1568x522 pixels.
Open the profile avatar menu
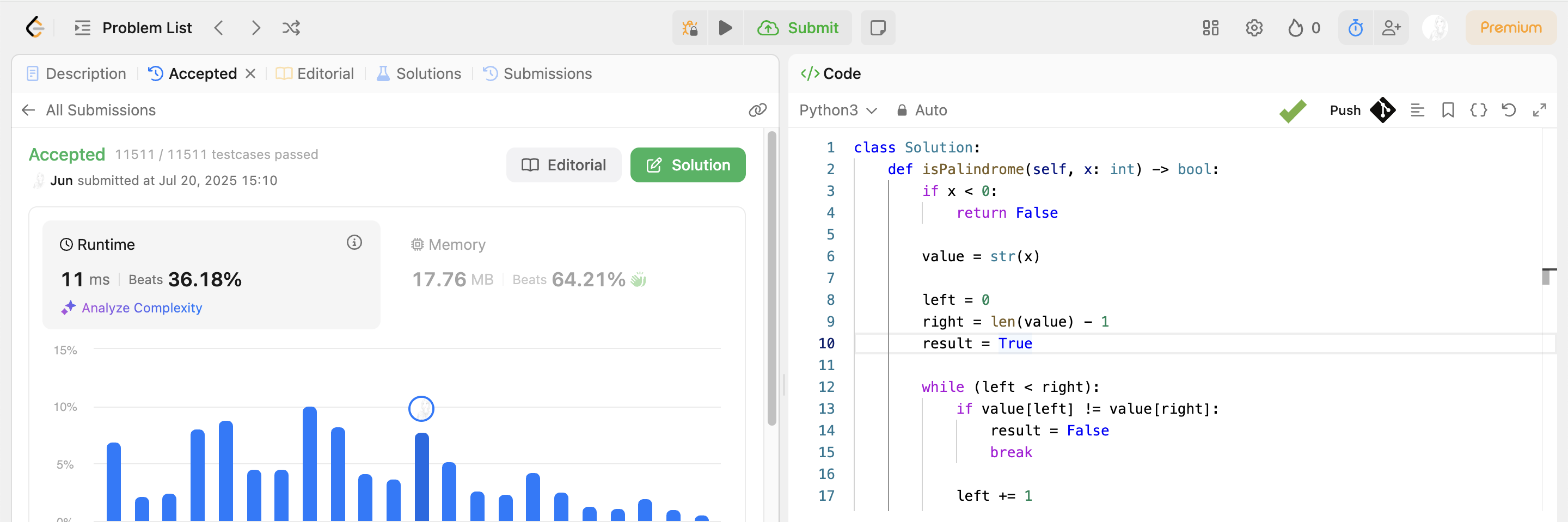point(1435,27)
